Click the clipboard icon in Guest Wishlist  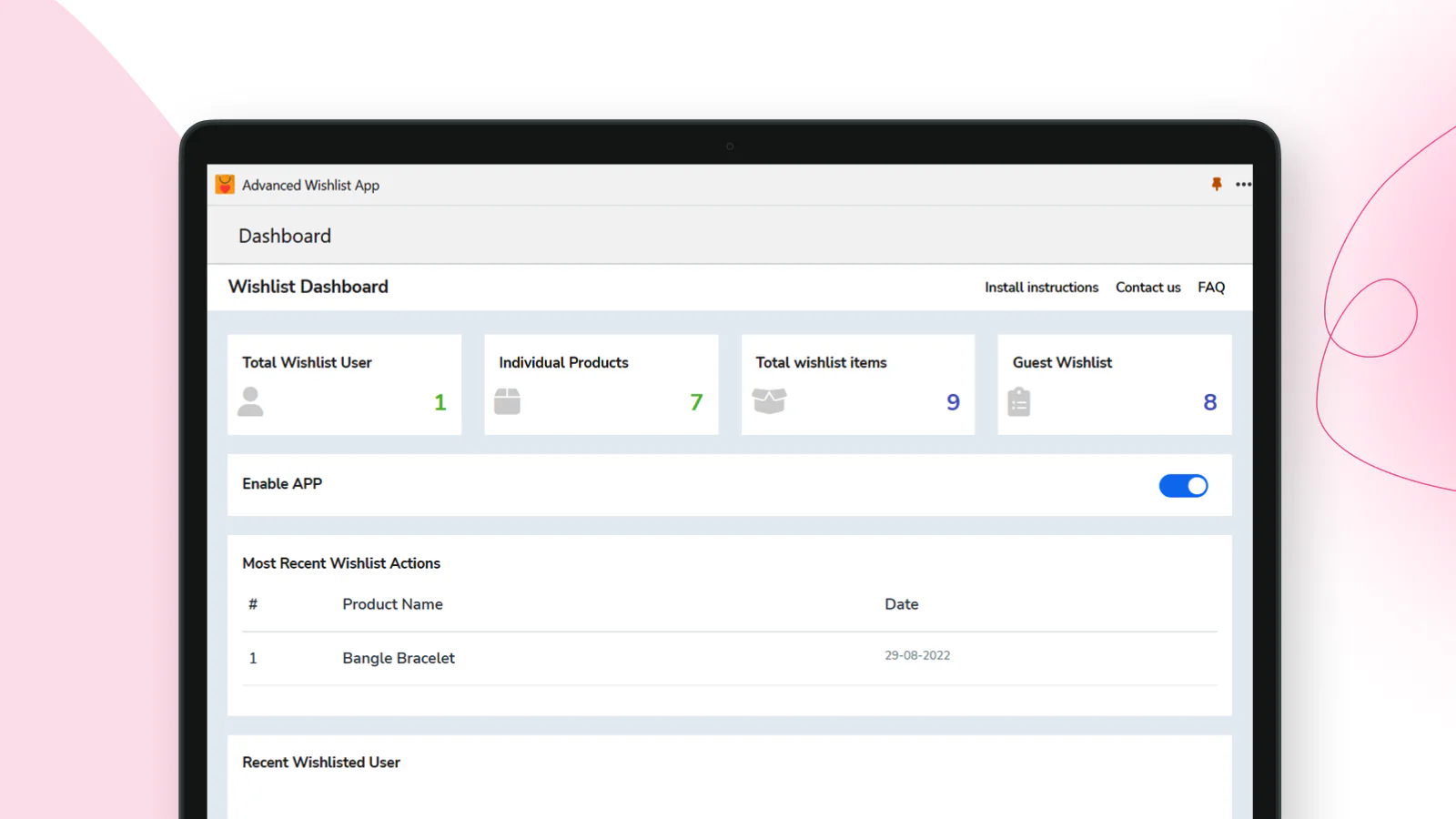[1019, 401]
